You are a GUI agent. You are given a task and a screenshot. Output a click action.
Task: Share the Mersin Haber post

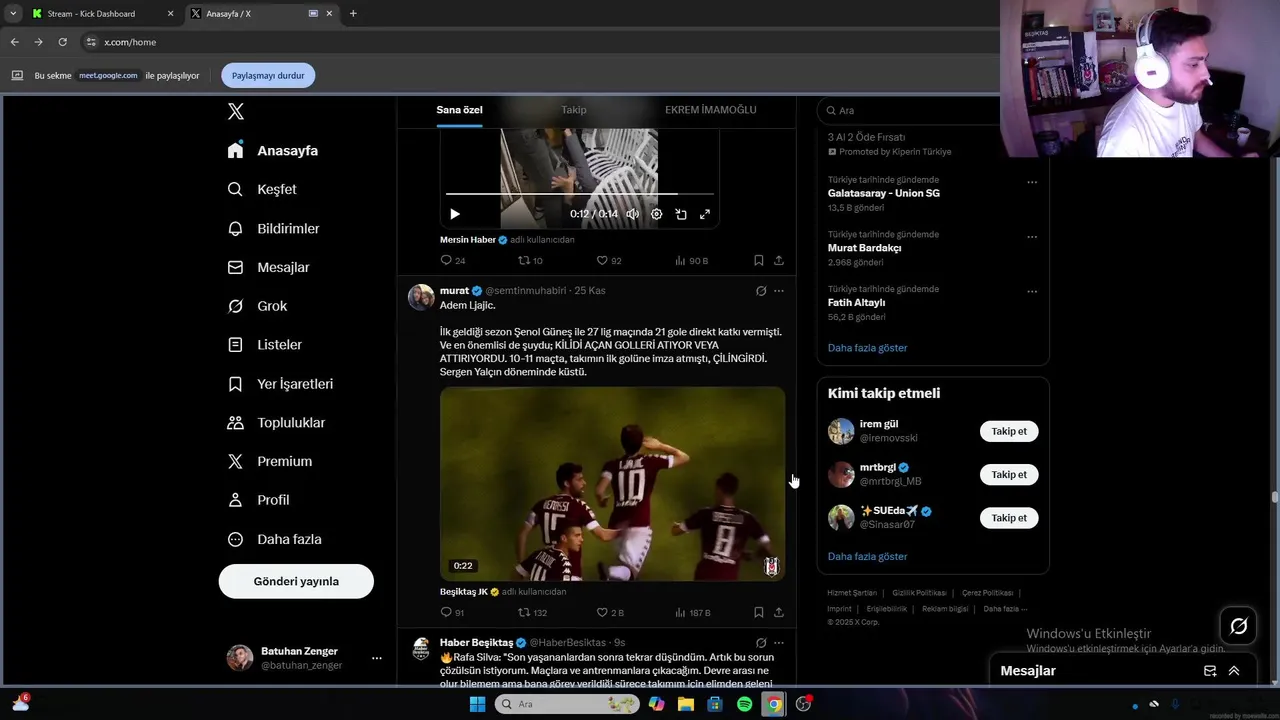click(x=779, y=260)
